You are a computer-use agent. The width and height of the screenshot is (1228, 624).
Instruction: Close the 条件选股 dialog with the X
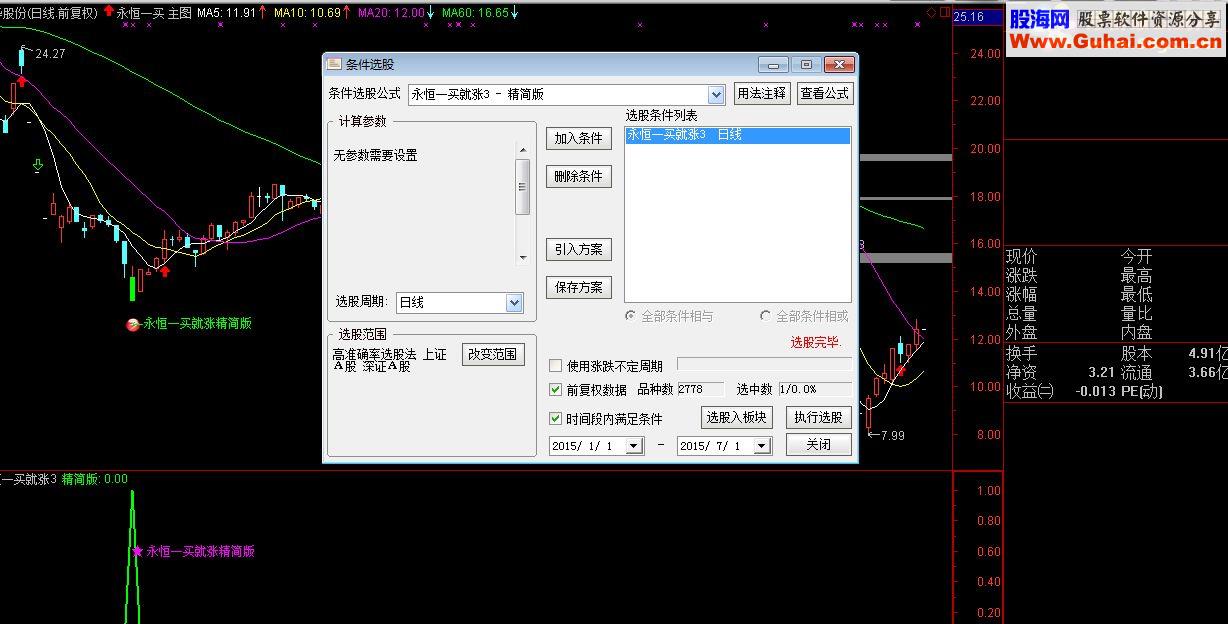pyautogui.click(x=838, y=64)
